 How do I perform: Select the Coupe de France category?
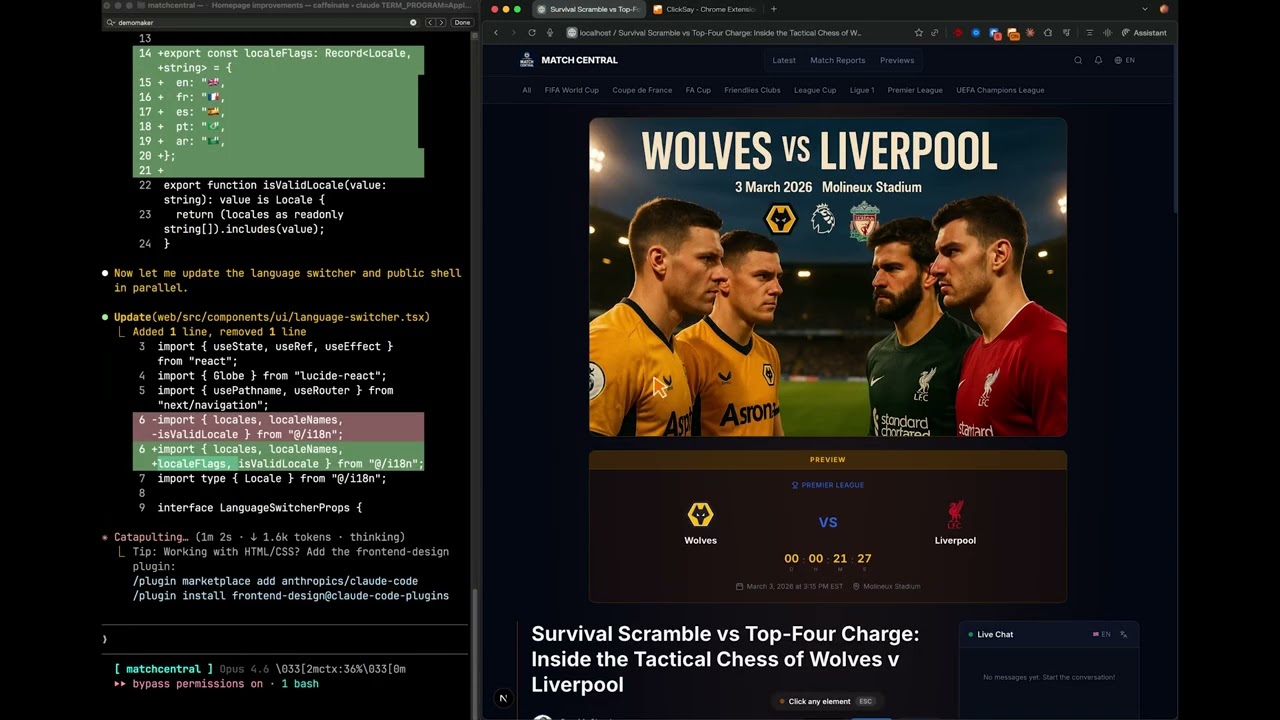[642, 90]
